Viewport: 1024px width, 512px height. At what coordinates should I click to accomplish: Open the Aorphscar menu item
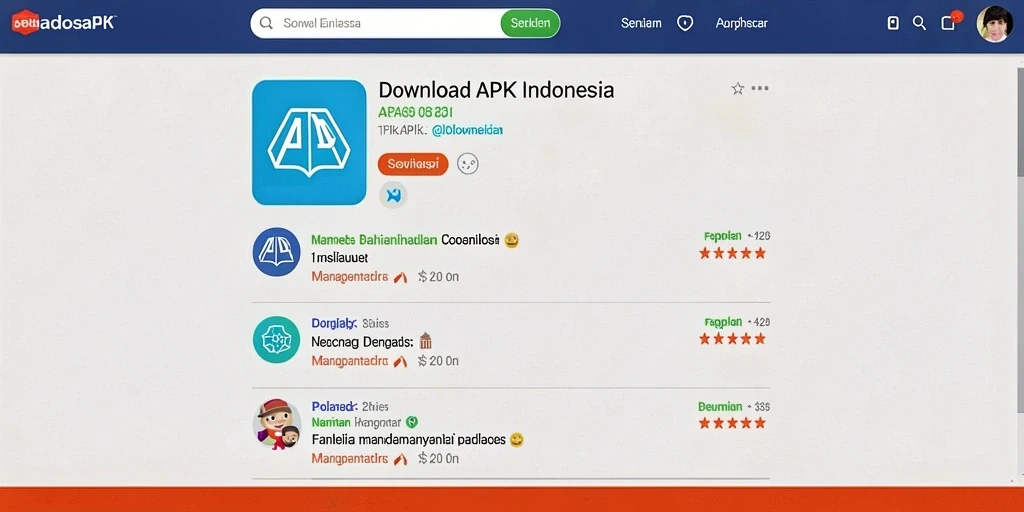tap(741, 24)
